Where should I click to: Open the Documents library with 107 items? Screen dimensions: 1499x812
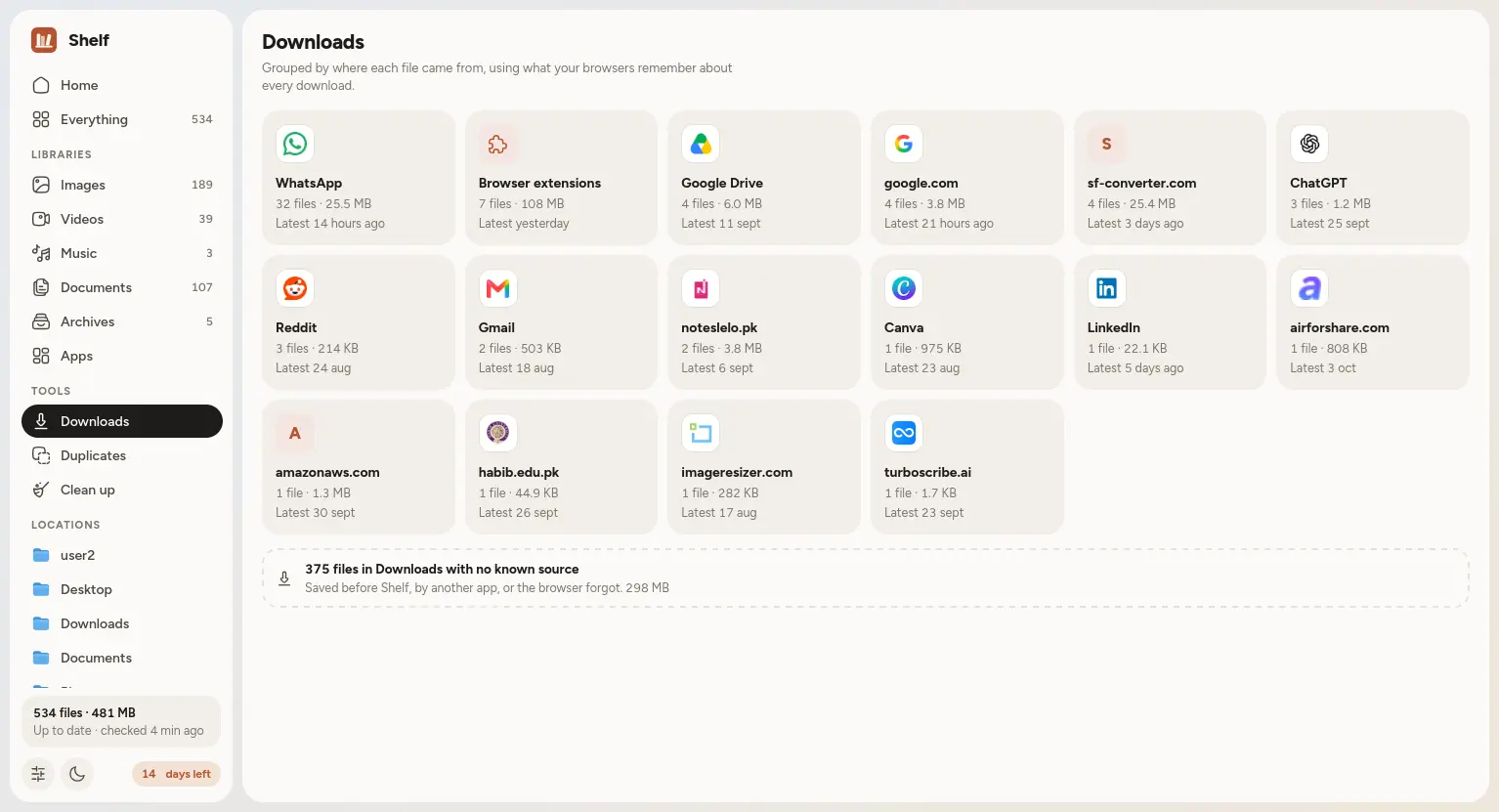(122, 287)
